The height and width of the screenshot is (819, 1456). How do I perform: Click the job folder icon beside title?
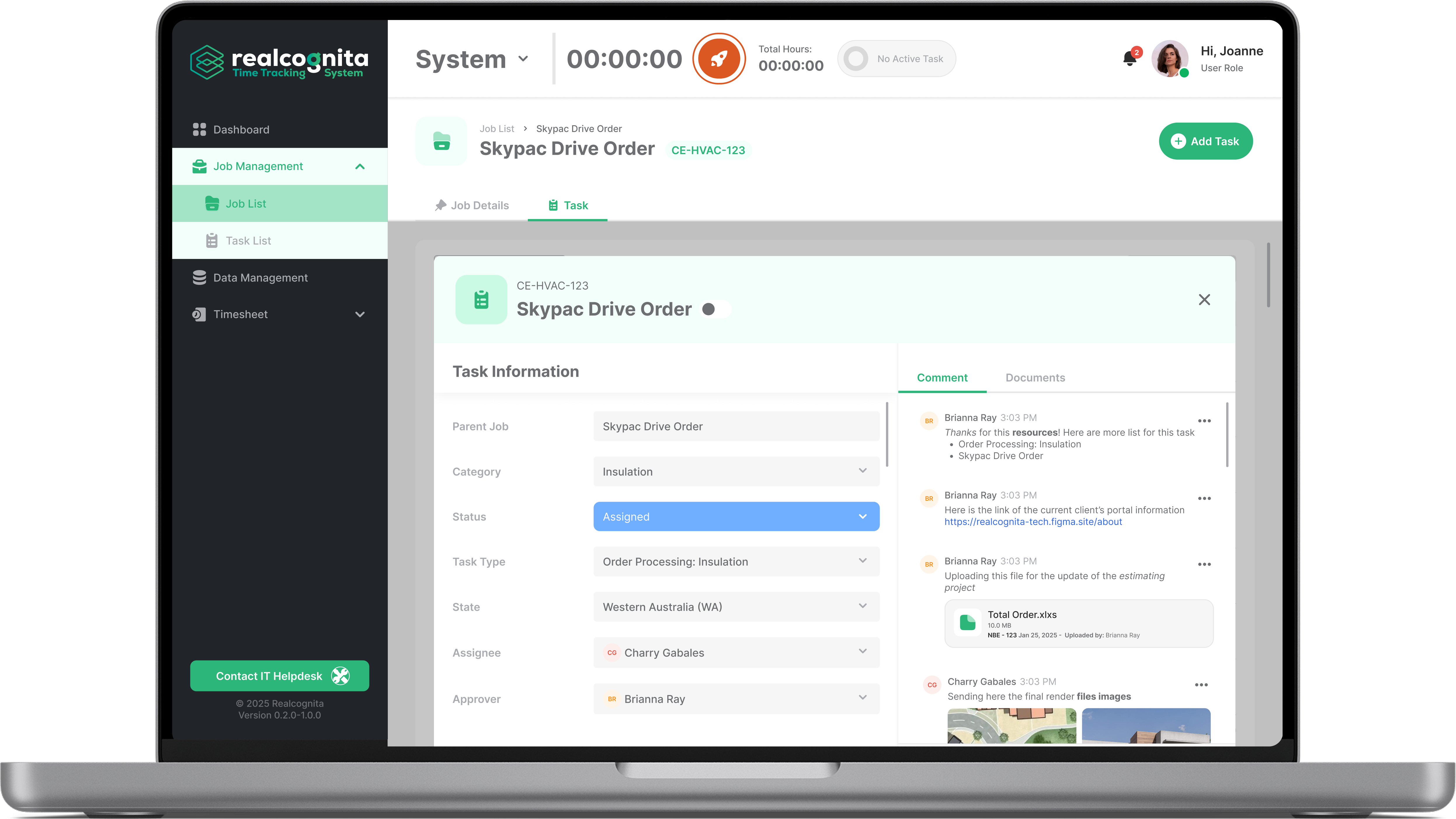(x=442, y=141)
